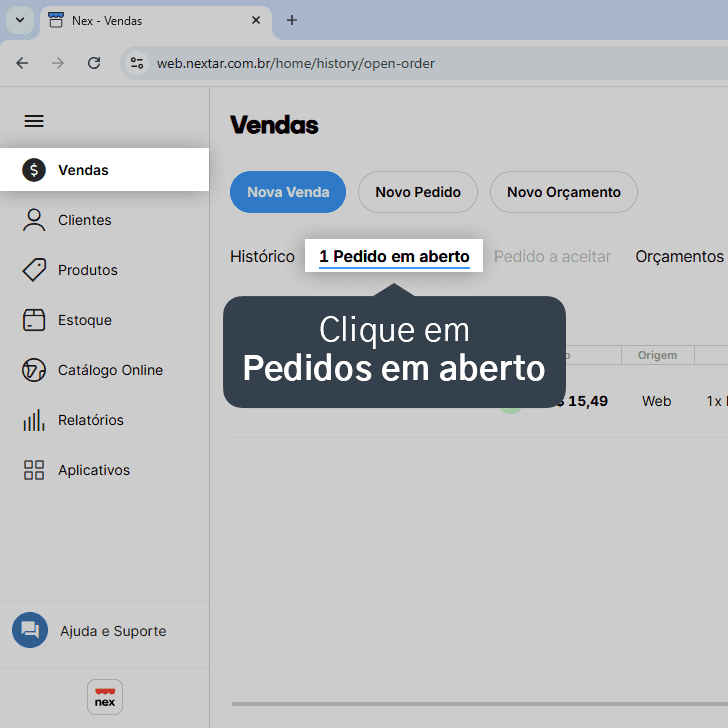This screenshot has width=728, height=728.
Task: Open the Ajuda e Suporte chat icon
Action: (x=30, y=630)
